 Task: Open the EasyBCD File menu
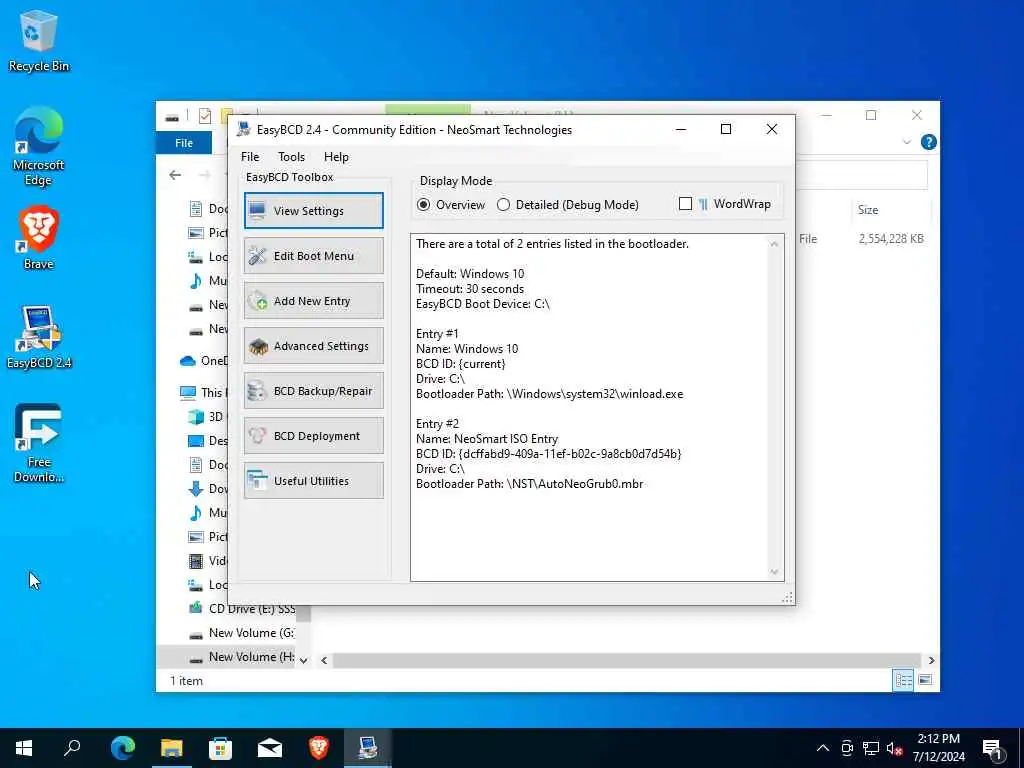pyautogui.click(x=249, y=157)
